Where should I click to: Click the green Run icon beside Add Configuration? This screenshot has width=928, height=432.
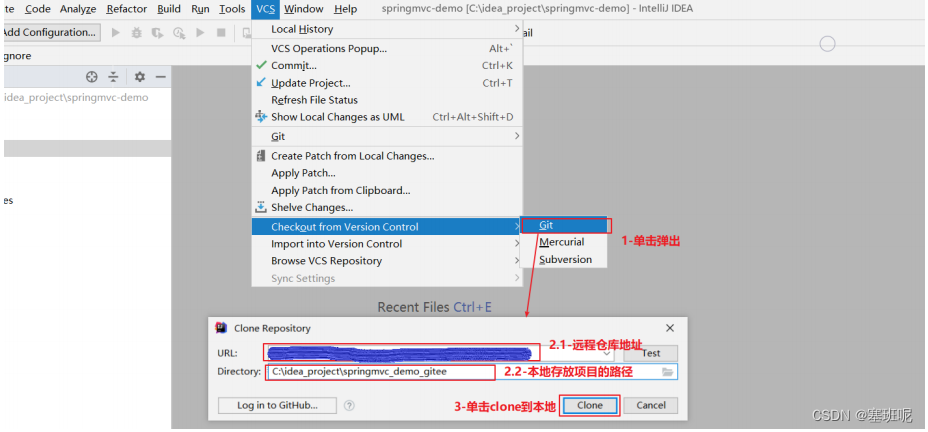pyautogui.click(x=116, y=33)
